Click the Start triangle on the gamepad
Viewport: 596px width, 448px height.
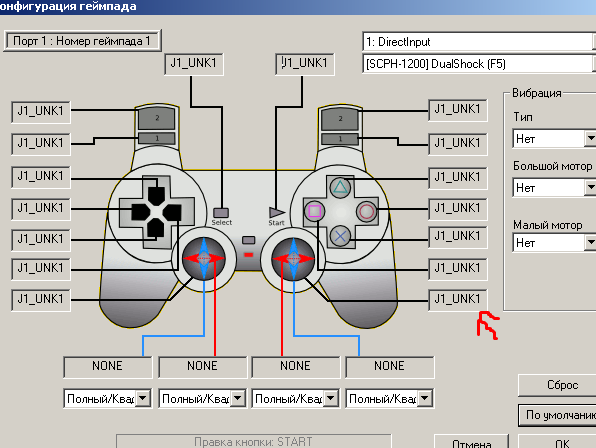(x=276, y=212)
